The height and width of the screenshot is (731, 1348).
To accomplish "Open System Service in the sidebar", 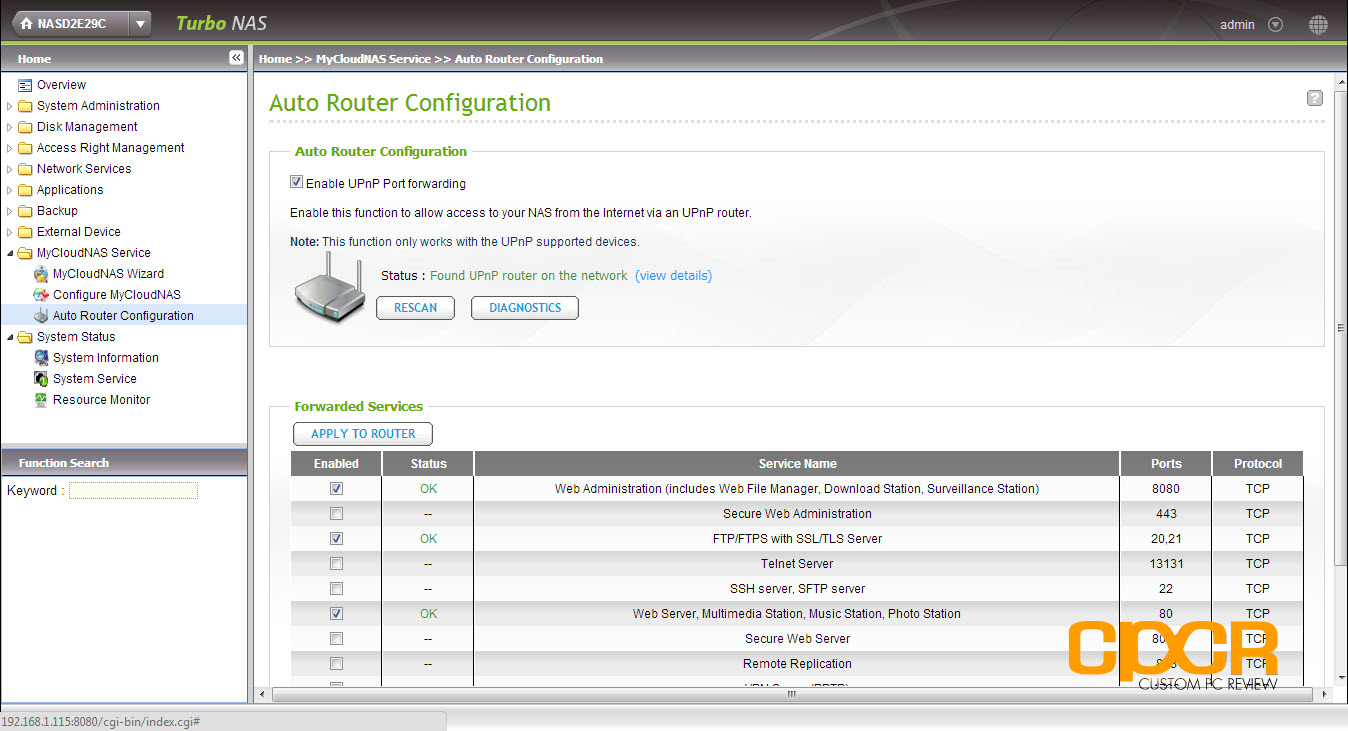I will pyautogui.click(x=94, y=379).
